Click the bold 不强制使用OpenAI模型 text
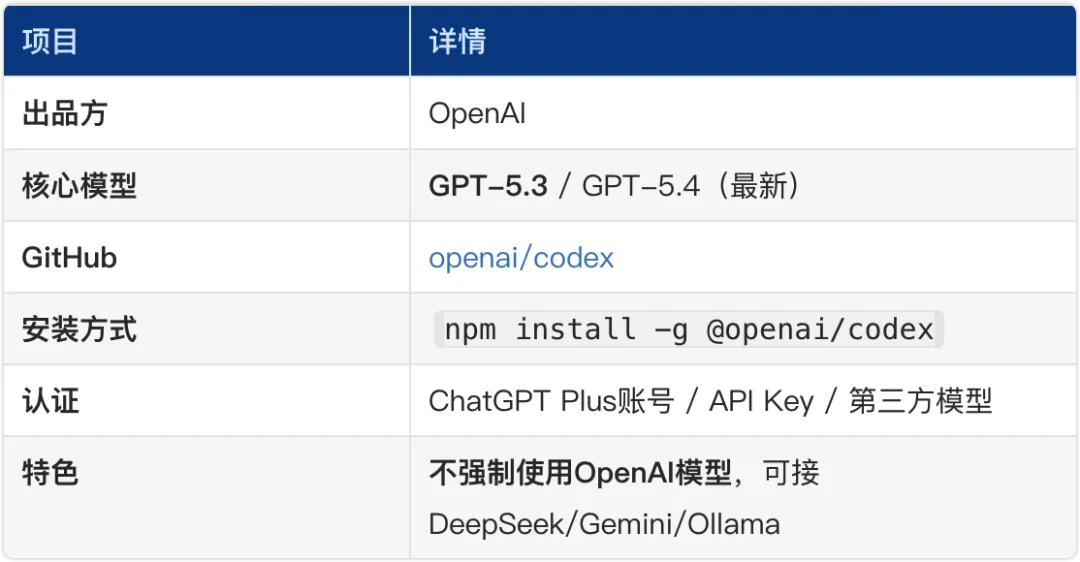 coord(580,473)
